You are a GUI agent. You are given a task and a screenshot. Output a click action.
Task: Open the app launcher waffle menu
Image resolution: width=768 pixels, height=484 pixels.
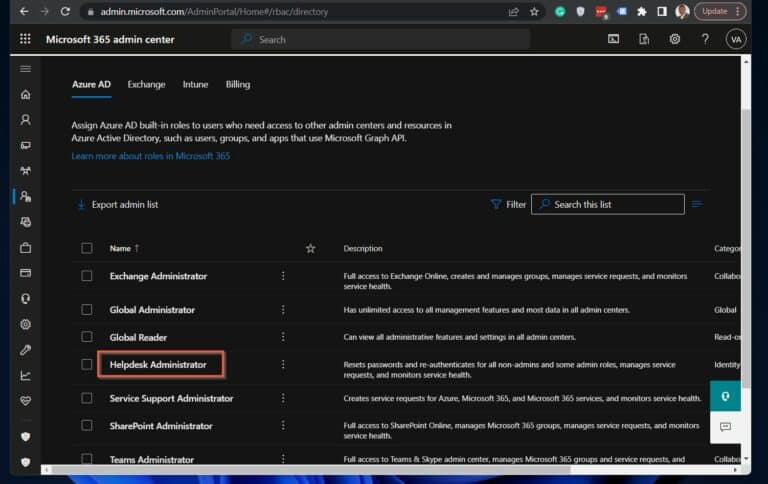[x=25, y=39]
